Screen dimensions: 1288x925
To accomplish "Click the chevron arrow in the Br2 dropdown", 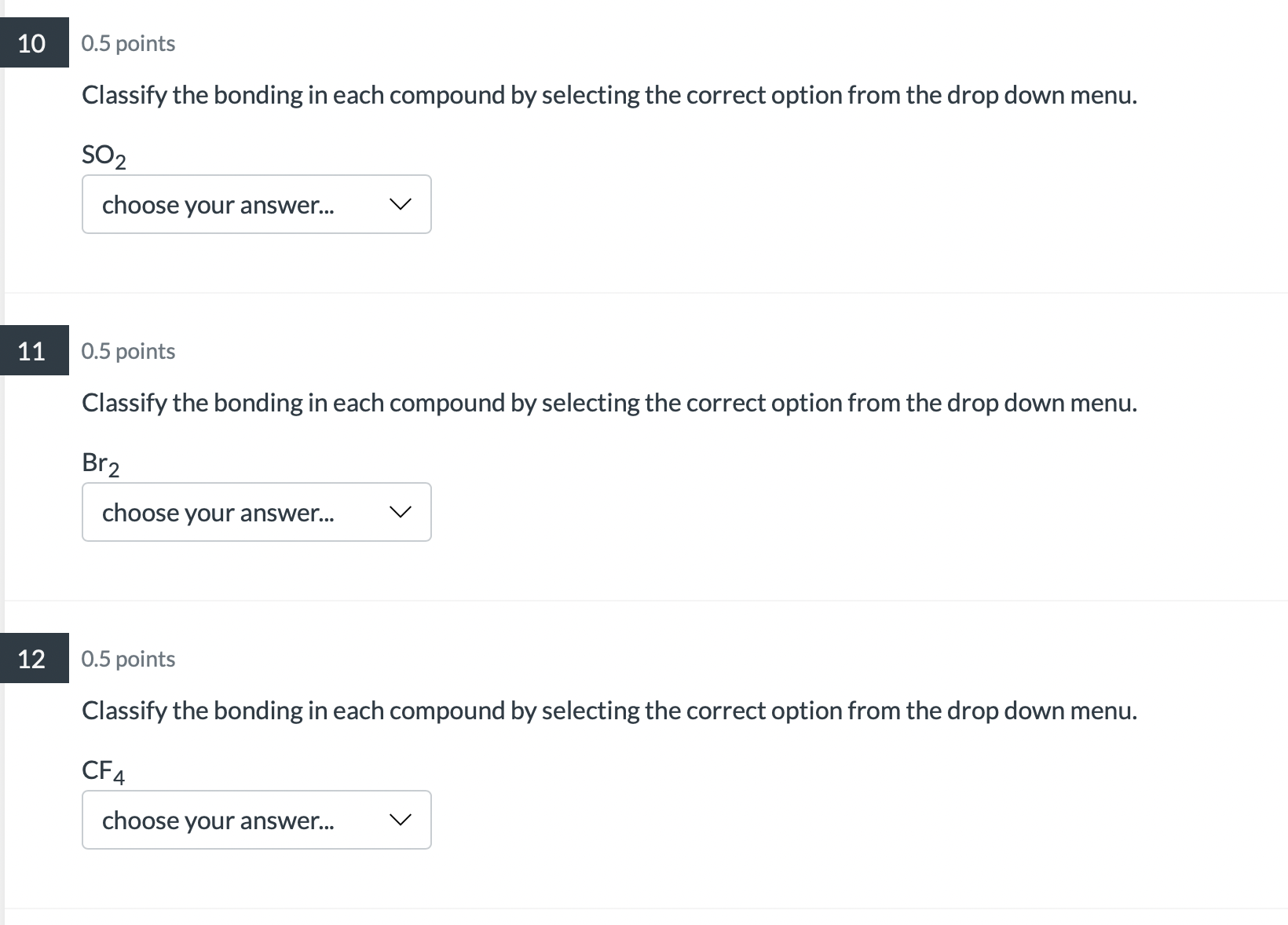I will (401, 512).
